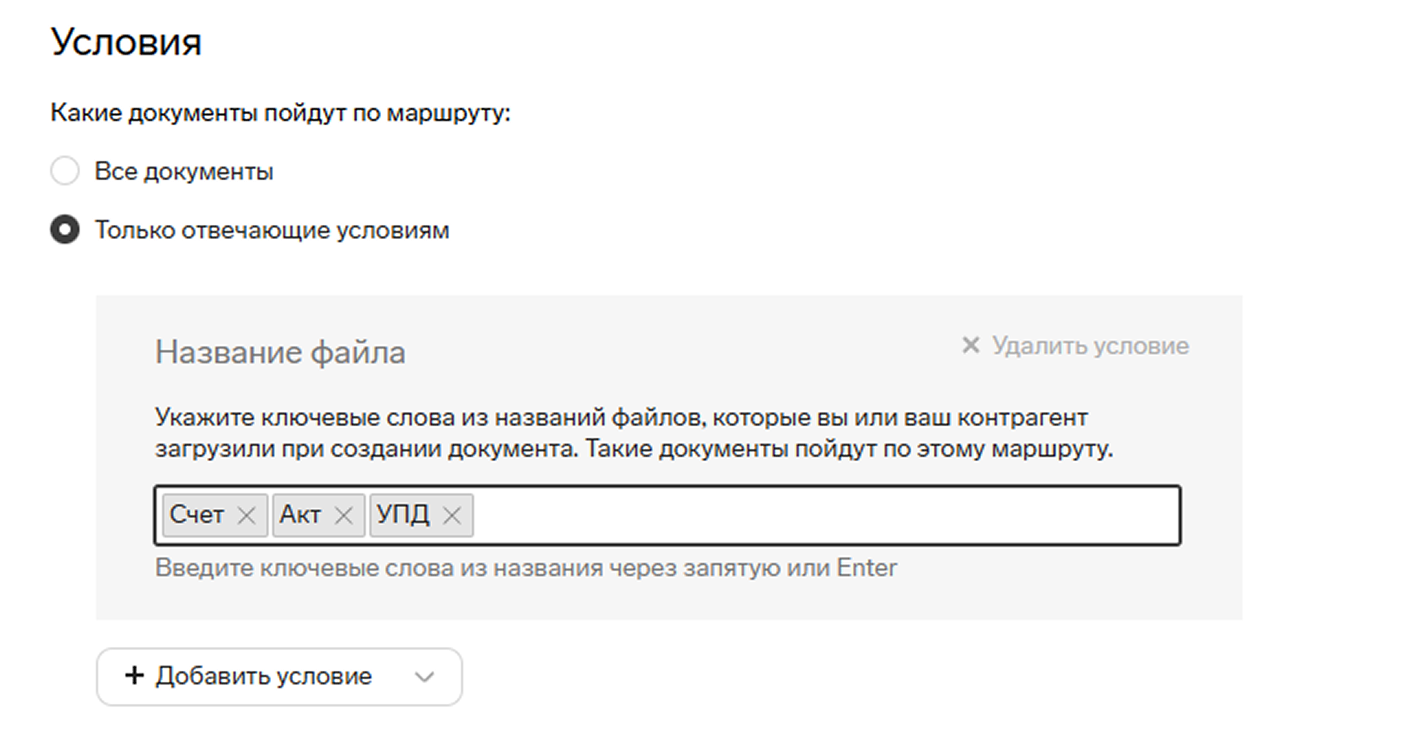Screen dimensions: 1418x756
Task: Open the "Добавить условие" menu button
Action: coord(263,677)
